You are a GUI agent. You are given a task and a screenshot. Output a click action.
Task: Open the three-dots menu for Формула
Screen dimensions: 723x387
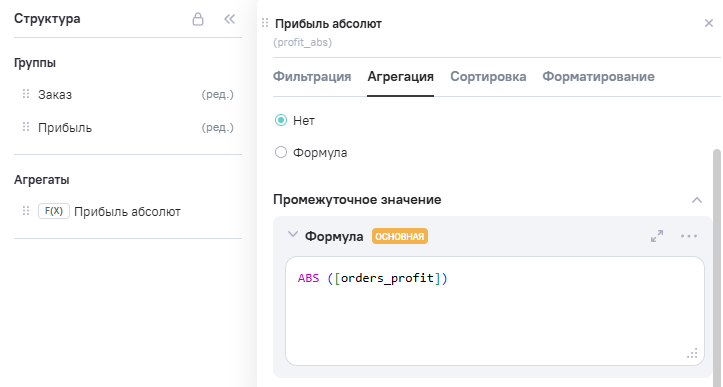tap(689, 236)
